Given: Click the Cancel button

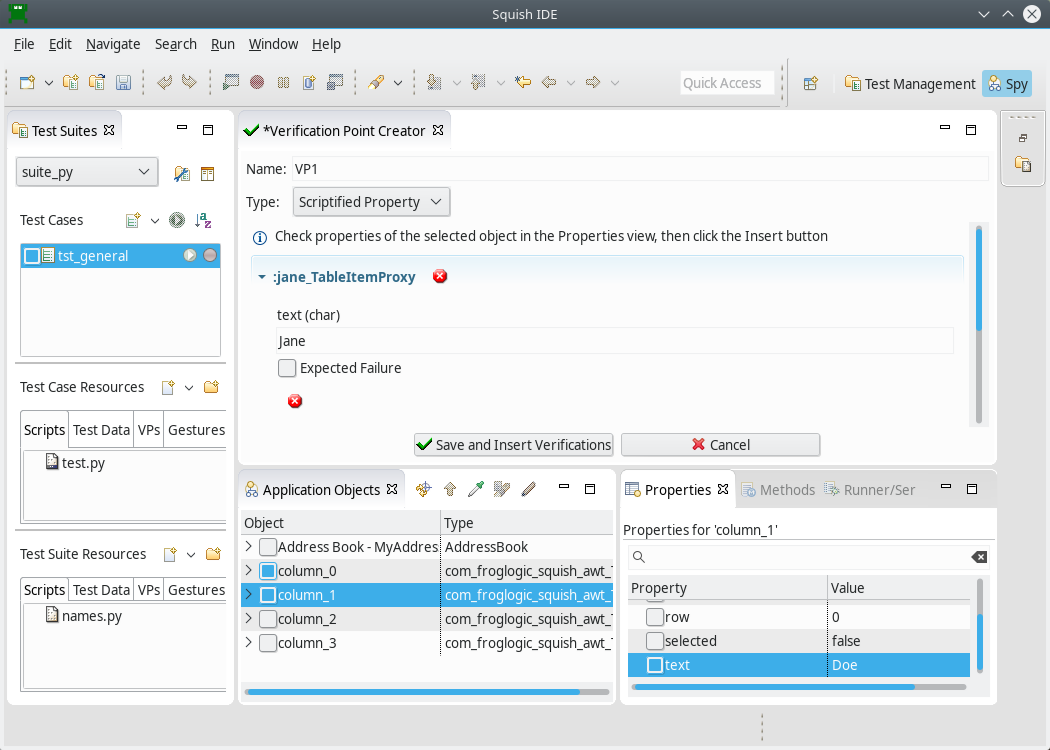Looking at the screenshot, I should click(x=721, y=445).
